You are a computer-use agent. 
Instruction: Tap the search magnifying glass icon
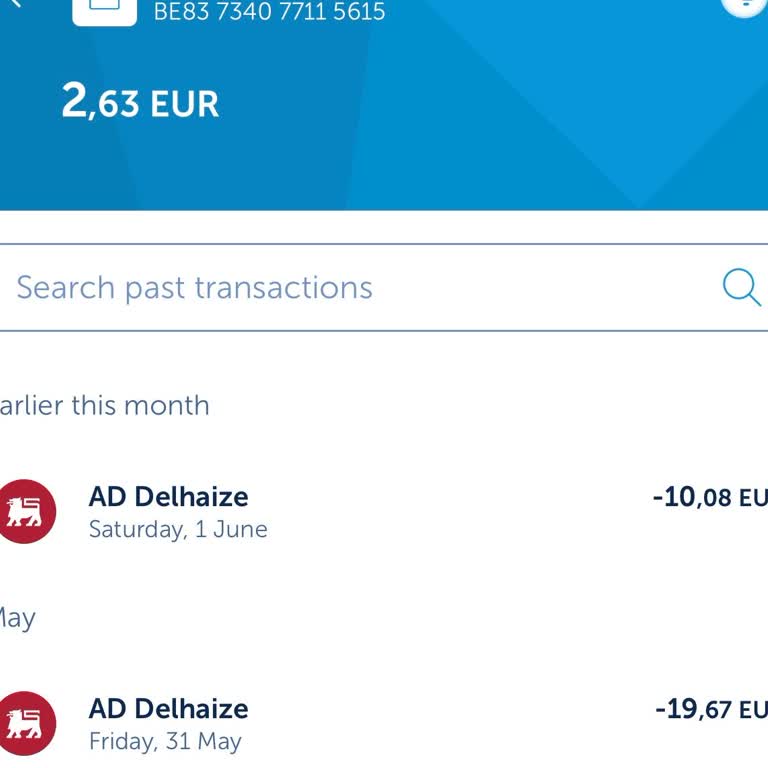pos(741,287)
